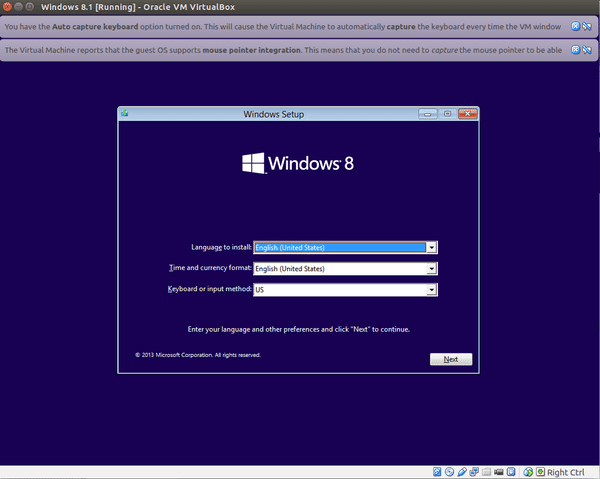Close the Windows Setup dialog
The image size is (600, 479).
468,114
